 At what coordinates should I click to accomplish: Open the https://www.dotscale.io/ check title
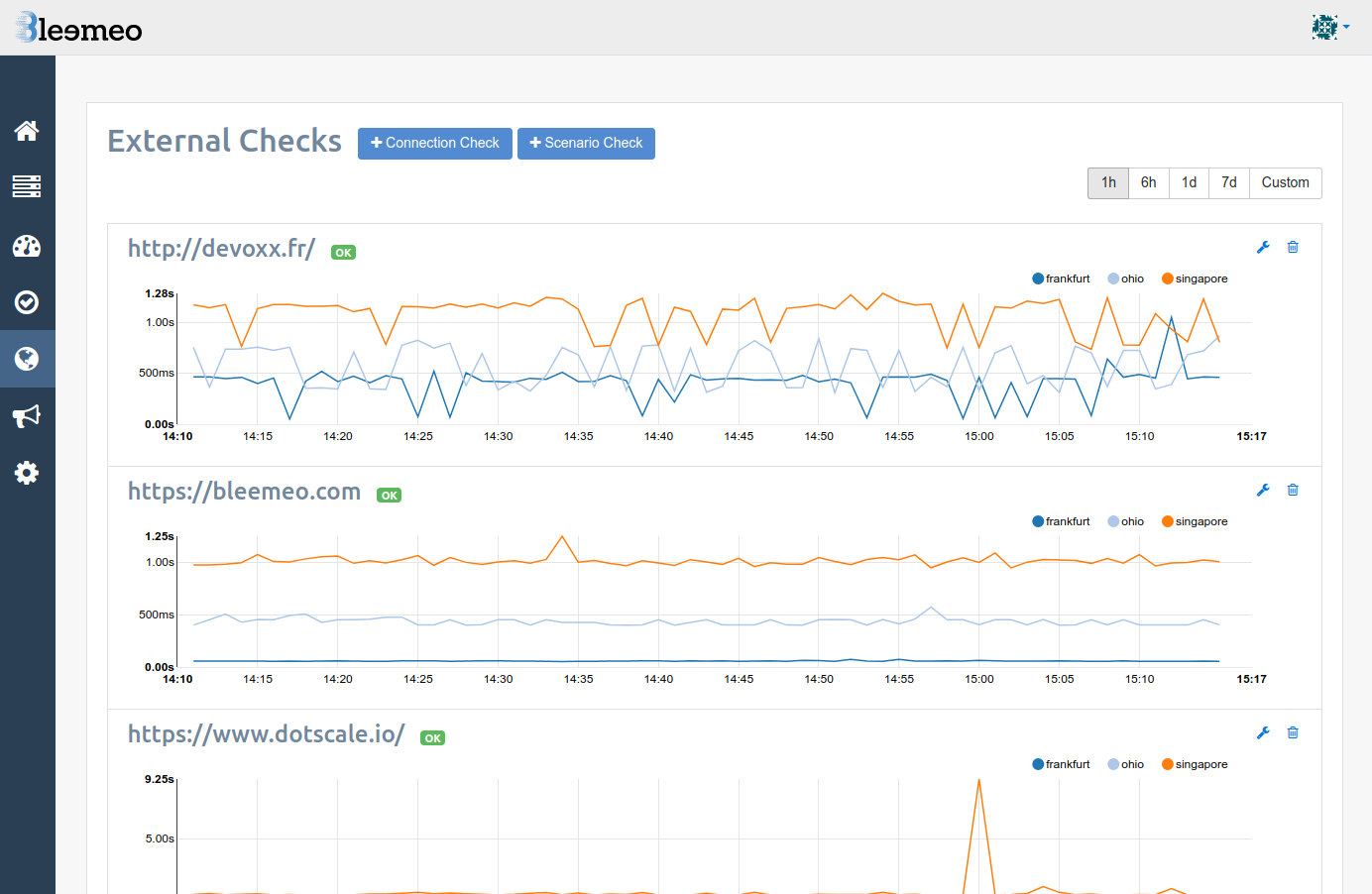[x=266, y=734]
